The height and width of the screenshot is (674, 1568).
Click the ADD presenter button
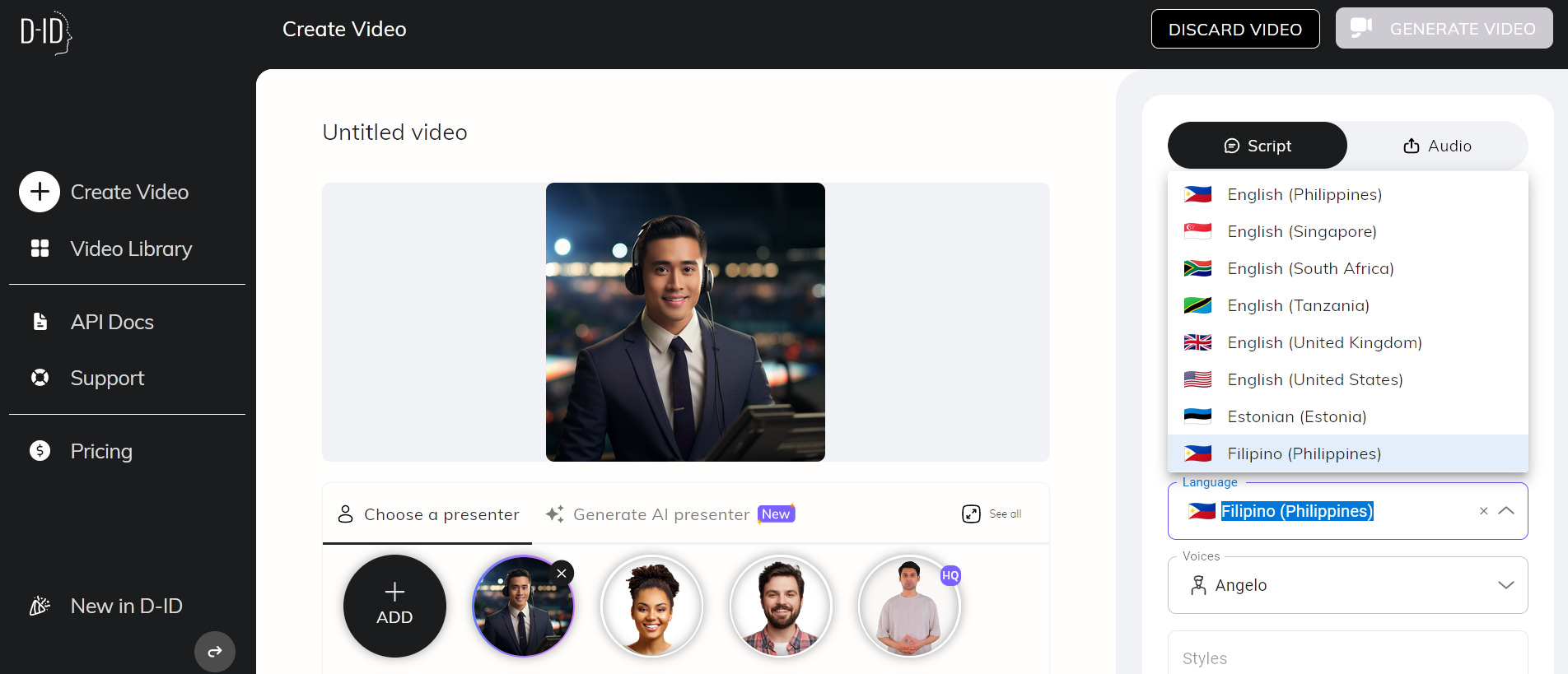pos(394,606)
